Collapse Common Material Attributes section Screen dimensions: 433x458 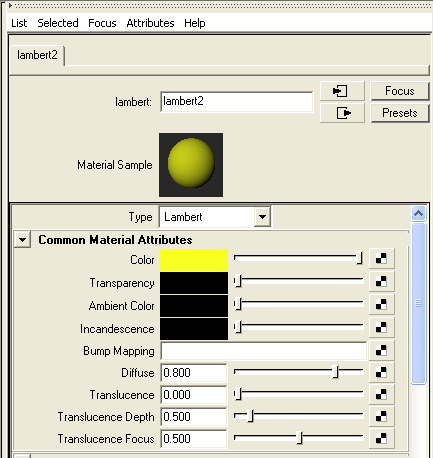click(x=22, y=240)
